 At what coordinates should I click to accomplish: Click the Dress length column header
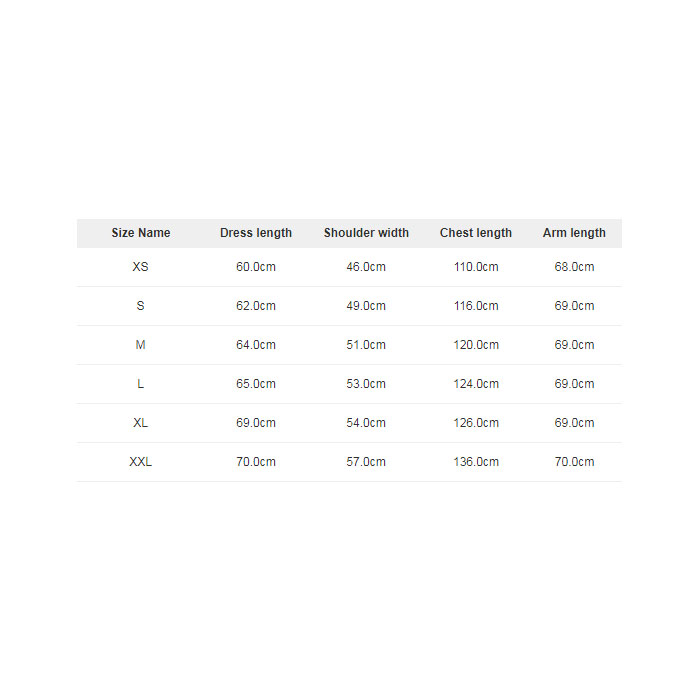pos(256,233)
